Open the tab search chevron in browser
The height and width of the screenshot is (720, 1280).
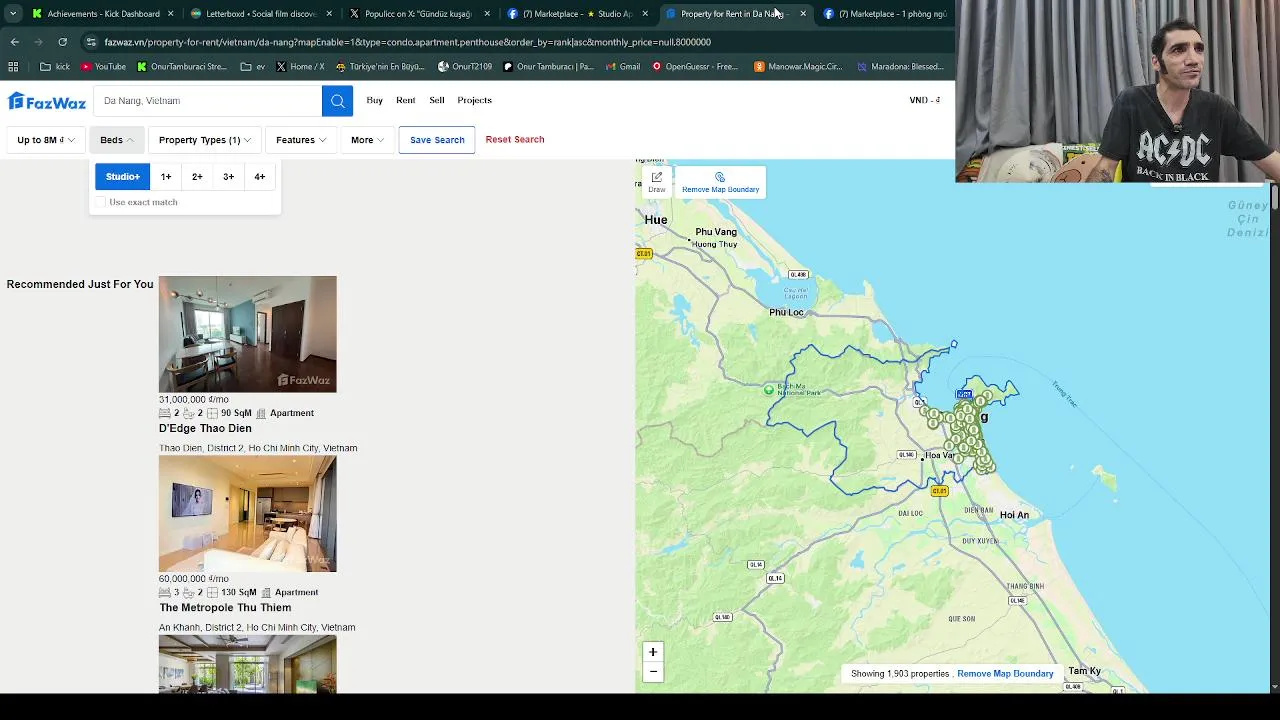click(13, 14)
